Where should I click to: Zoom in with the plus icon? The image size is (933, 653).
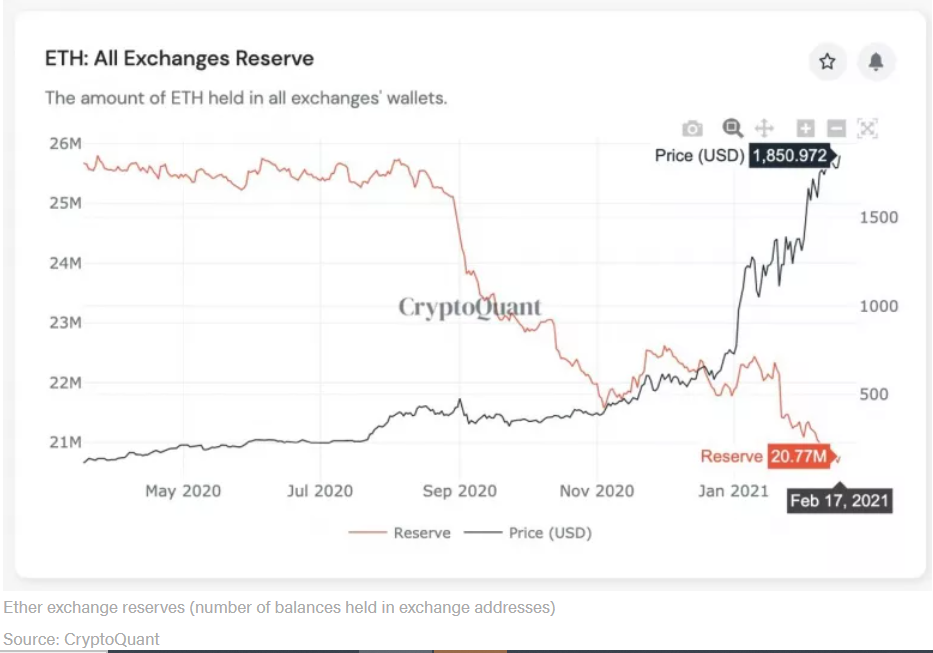806,128
